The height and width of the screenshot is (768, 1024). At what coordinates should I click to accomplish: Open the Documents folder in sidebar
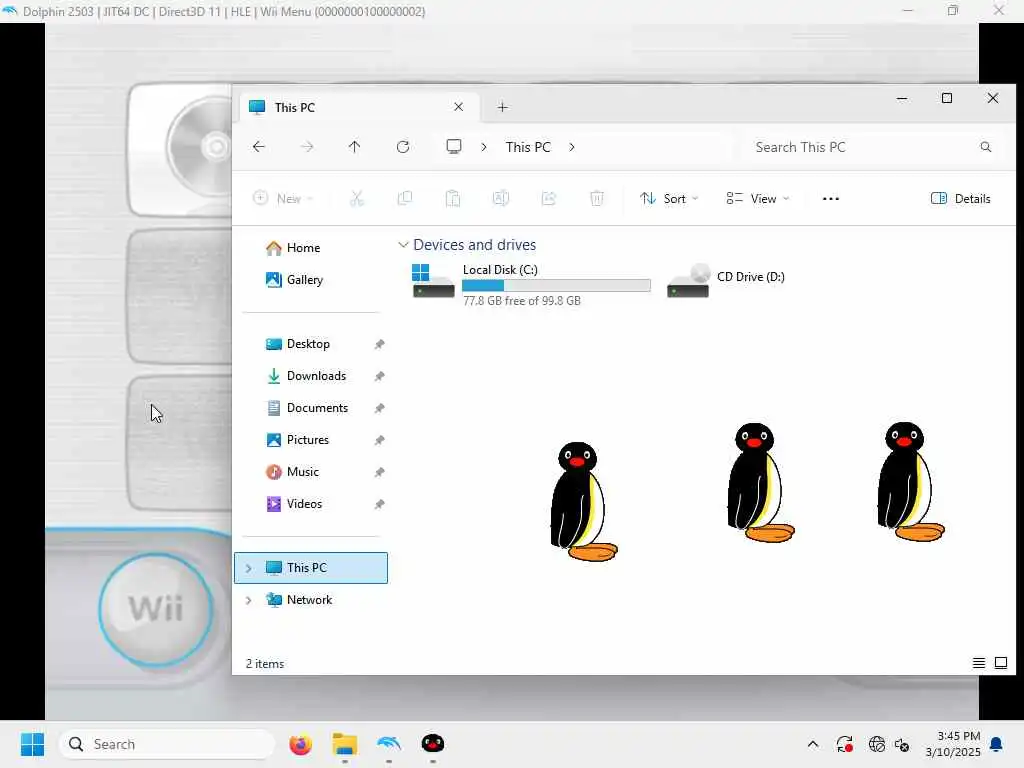(317, 408)
